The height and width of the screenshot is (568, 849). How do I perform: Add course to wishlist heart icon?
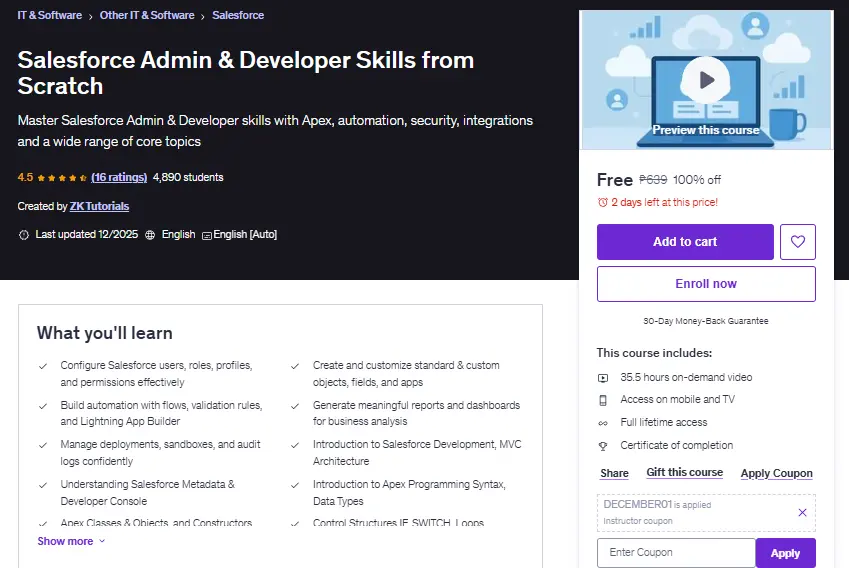point(798,241)
